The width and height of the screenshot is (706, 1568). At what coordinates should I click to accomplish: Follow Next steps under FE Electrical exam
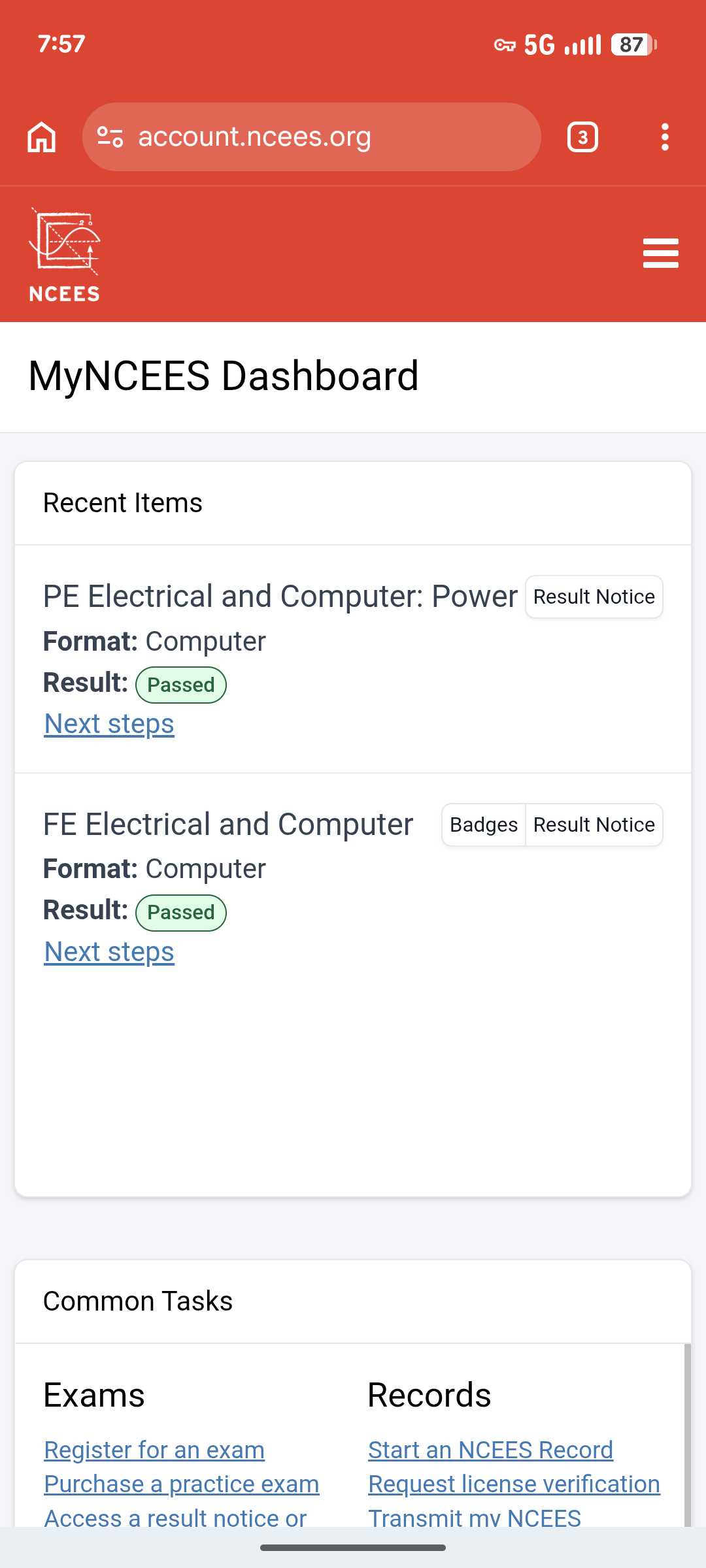coord(109,952)
